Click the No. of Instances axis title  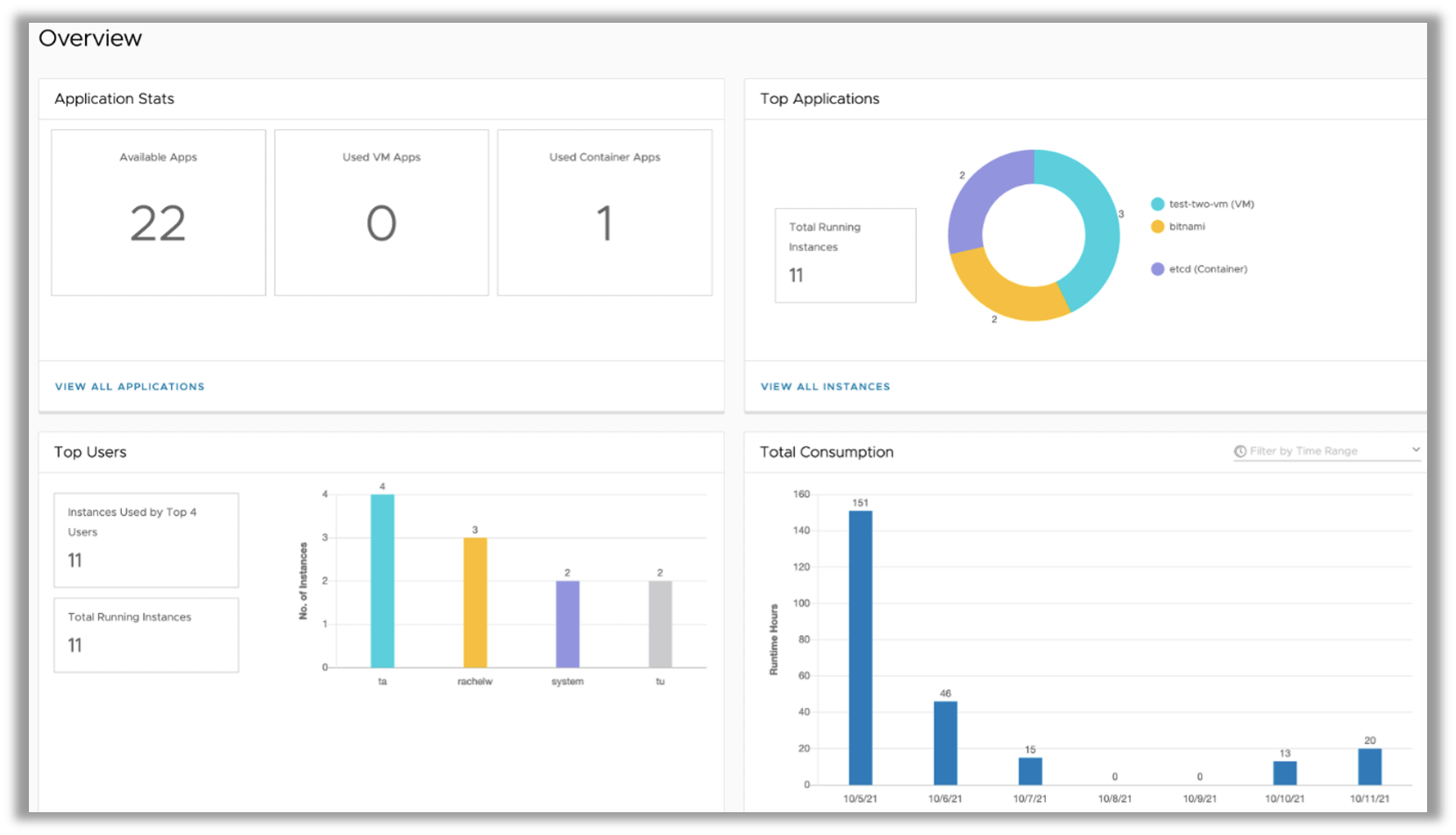(x=303, y=581)
